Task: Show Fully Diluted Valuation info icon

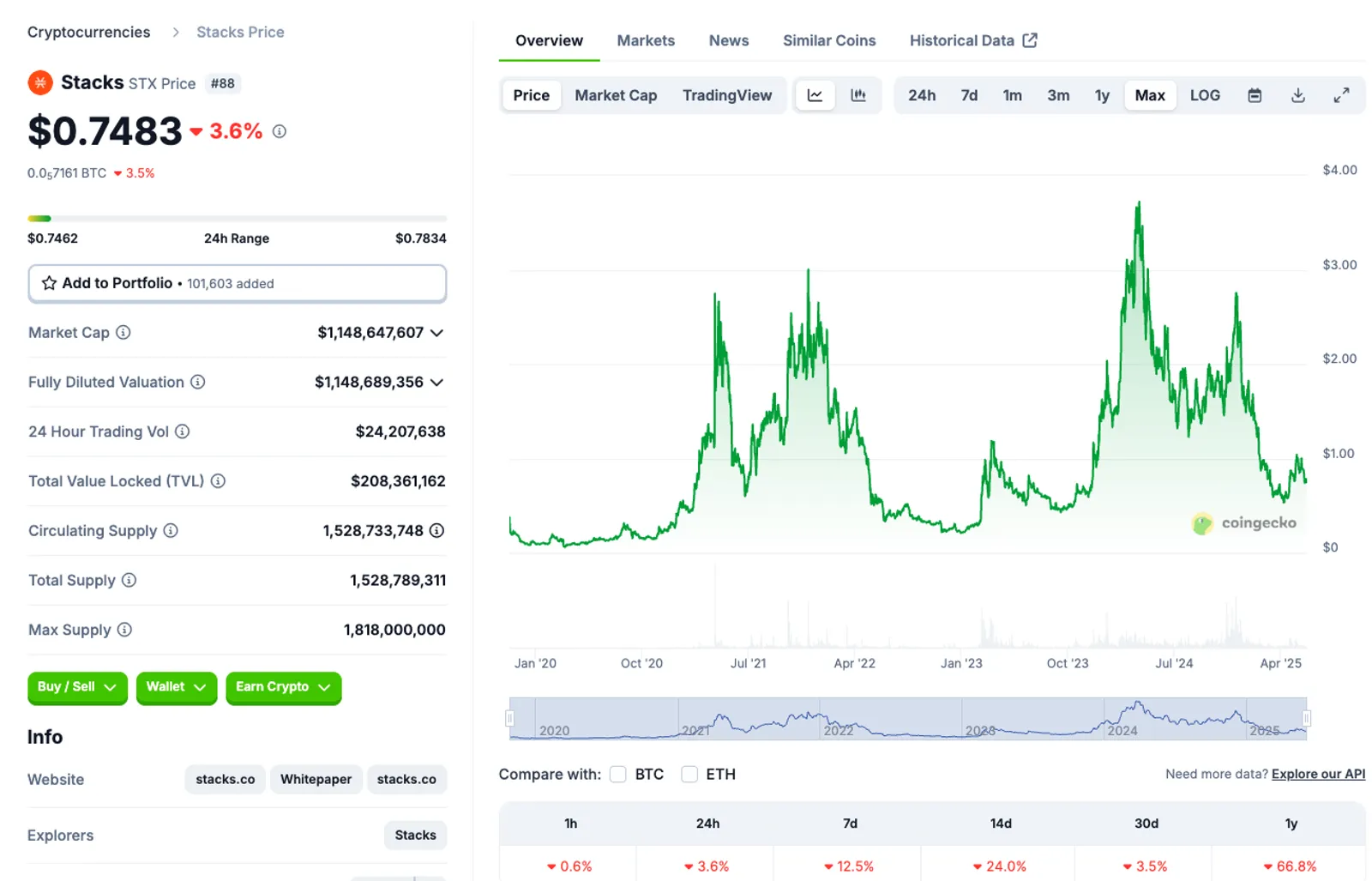Action: point(198,382)
